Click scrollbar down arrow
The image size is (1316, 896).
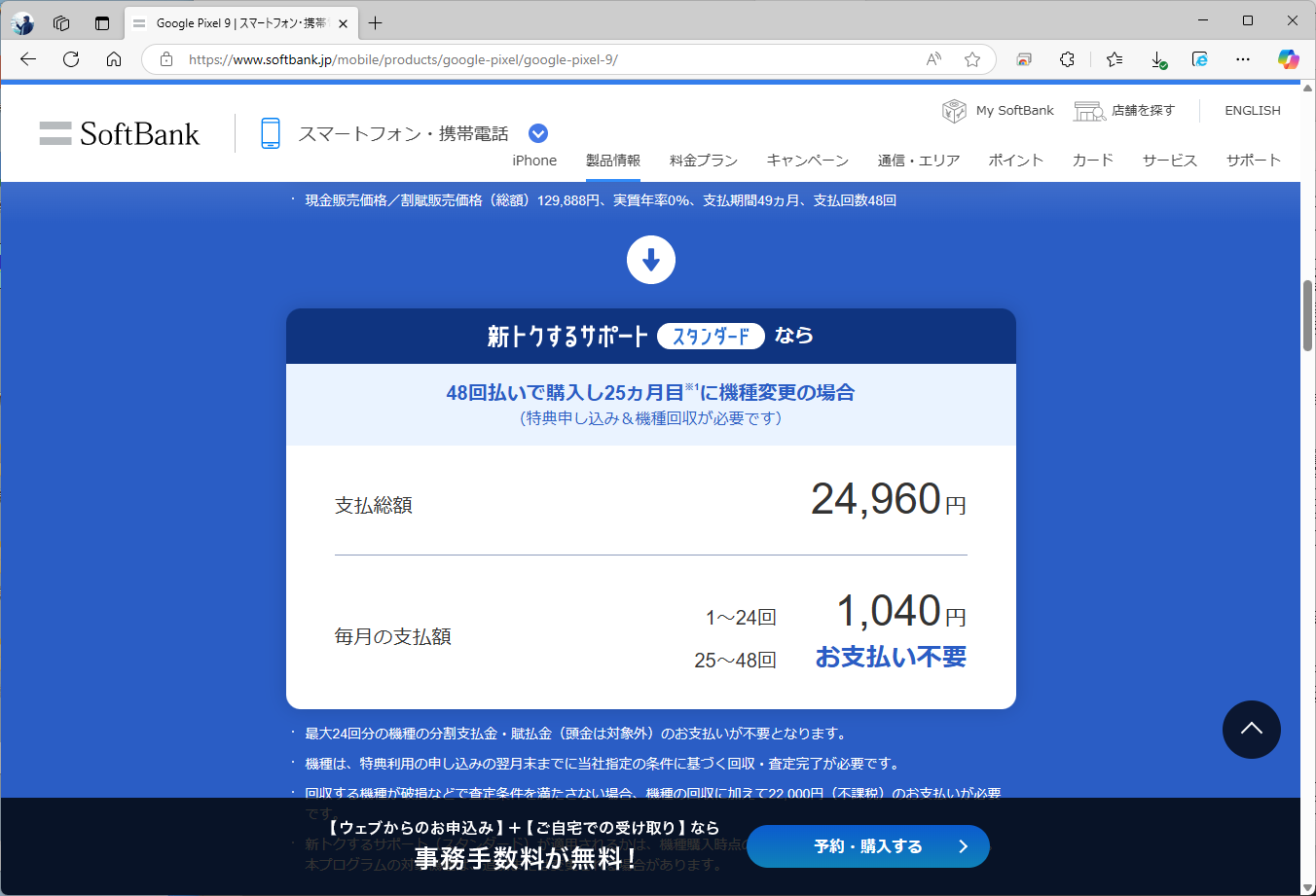(1308, 886)
